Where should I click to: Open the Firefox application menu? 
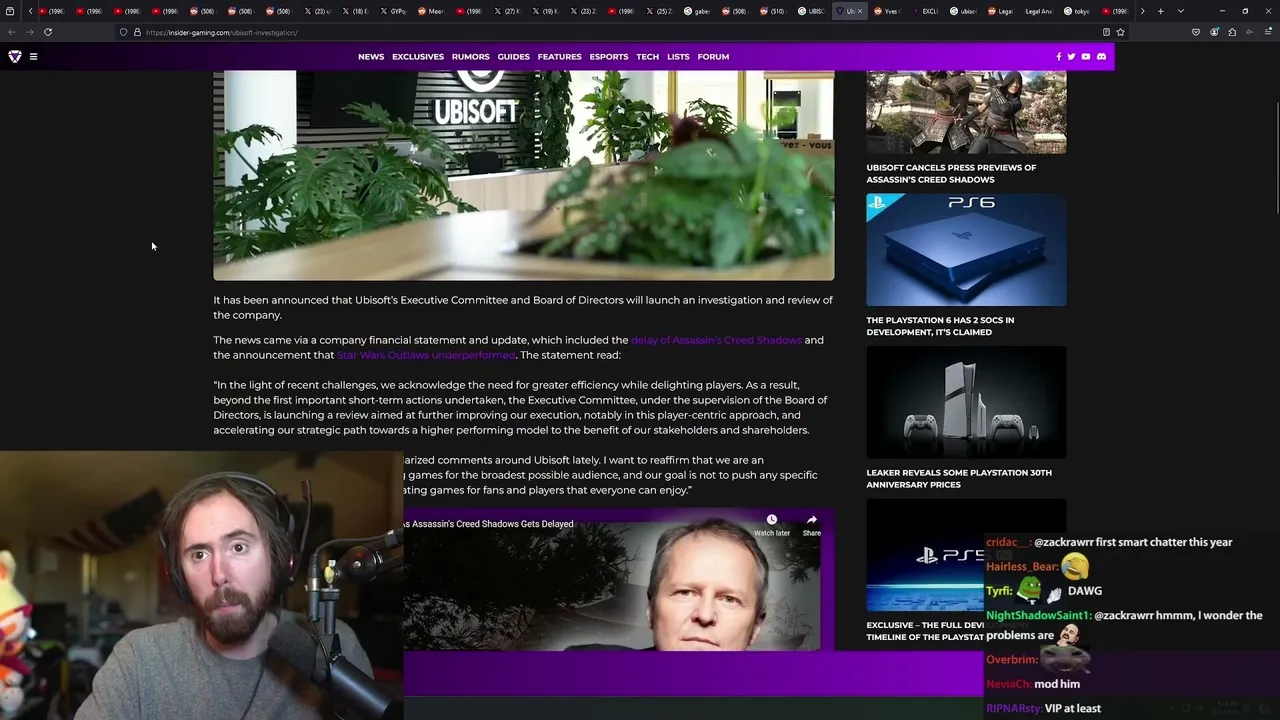[1268, 32]
